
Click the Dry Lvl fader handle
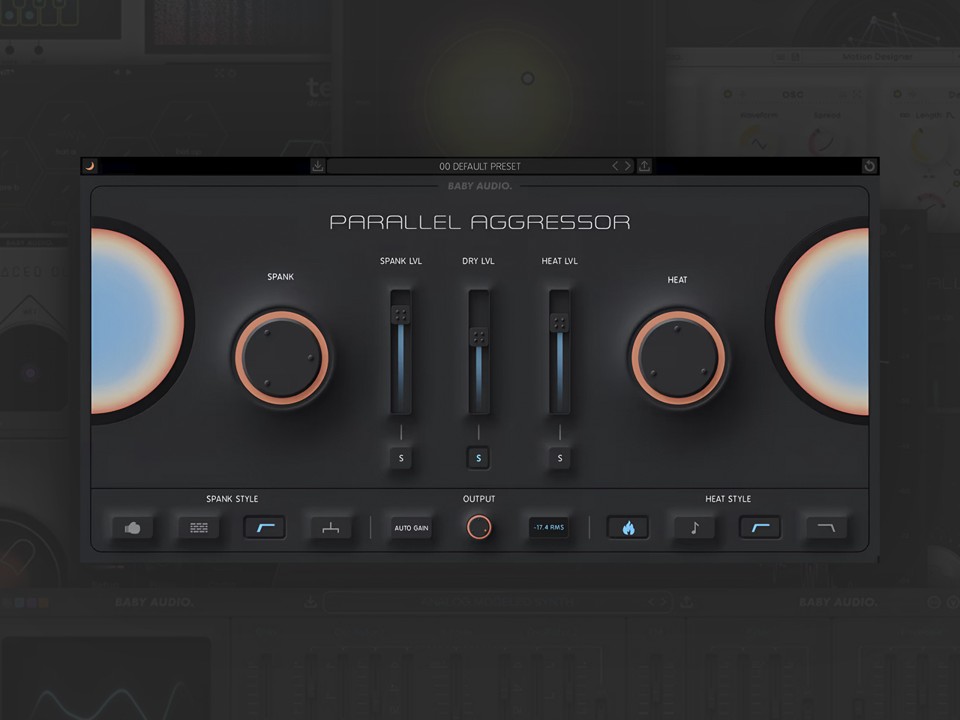click(x=479, y=337)
